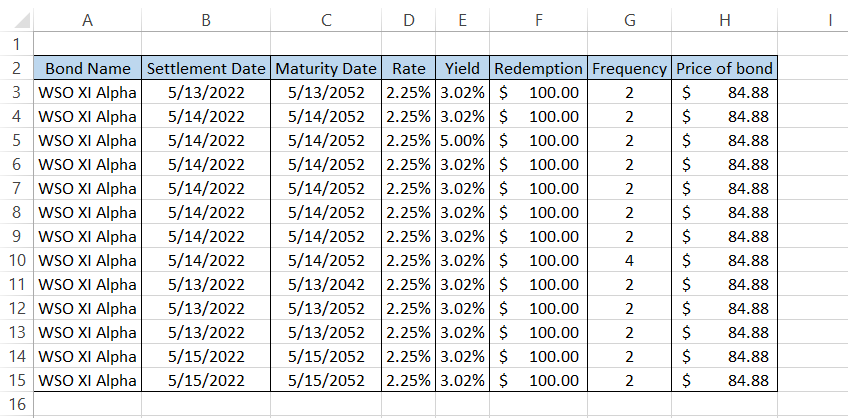Image resolution: width=848 pixels, height=418 pixels.
Task: Click the select-all corner of the grid
Action: (16, 20)
